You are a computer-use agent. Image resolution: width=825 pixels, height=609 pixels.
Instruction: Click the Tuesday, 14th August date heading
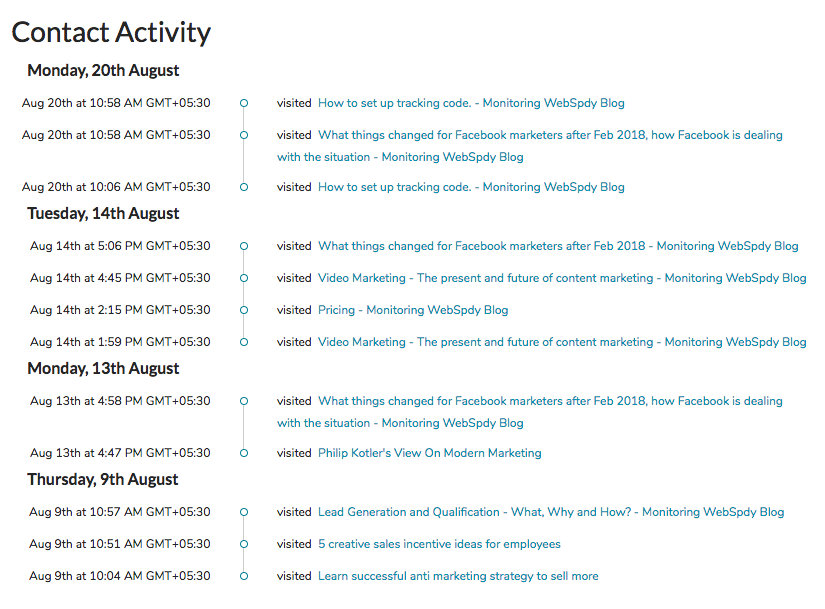tap(103, 214)
